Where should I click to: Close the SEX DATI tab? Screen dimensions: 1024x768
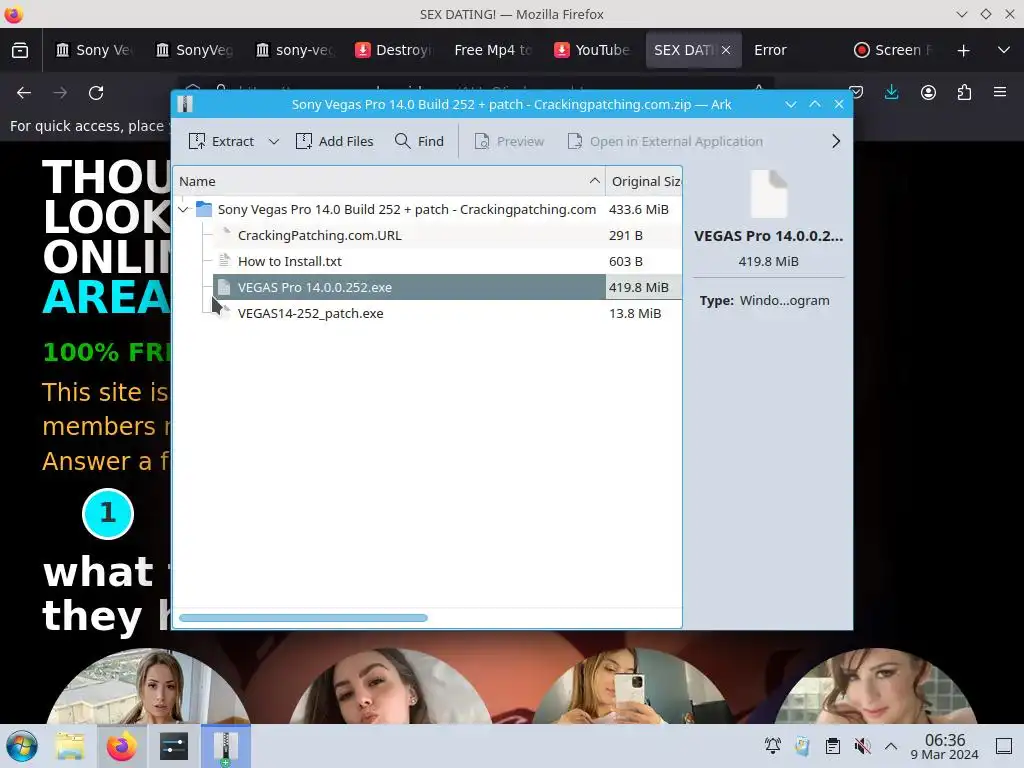point(726,50)
